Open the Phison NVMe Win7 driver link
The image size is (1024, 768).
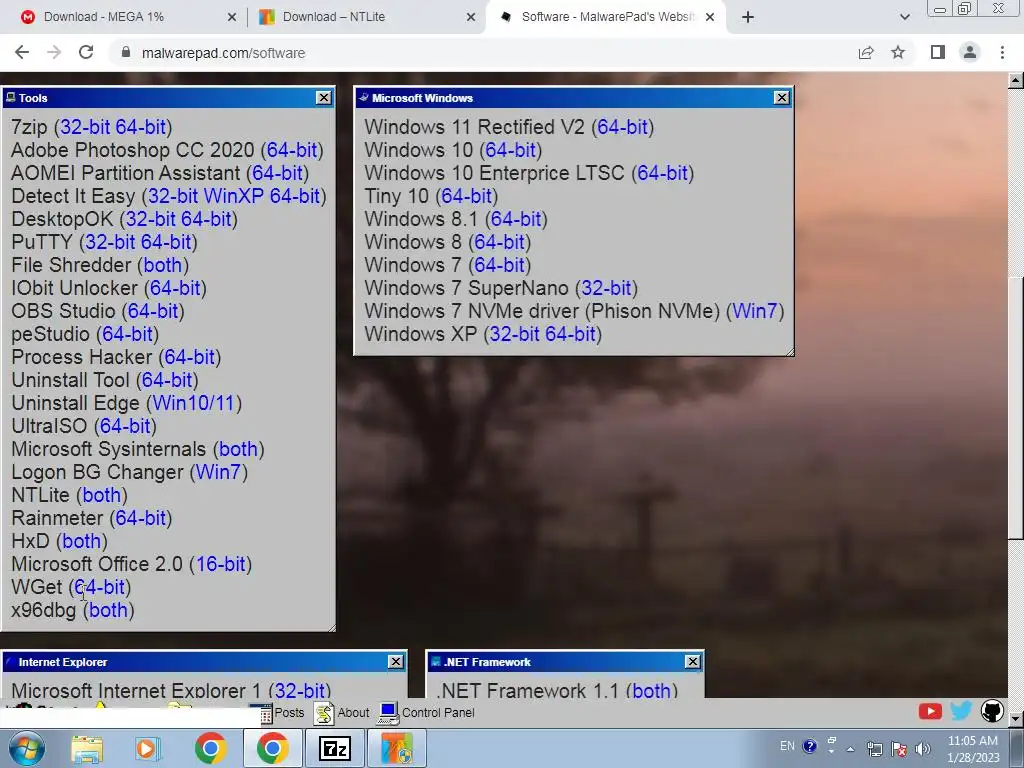[755, 311]
